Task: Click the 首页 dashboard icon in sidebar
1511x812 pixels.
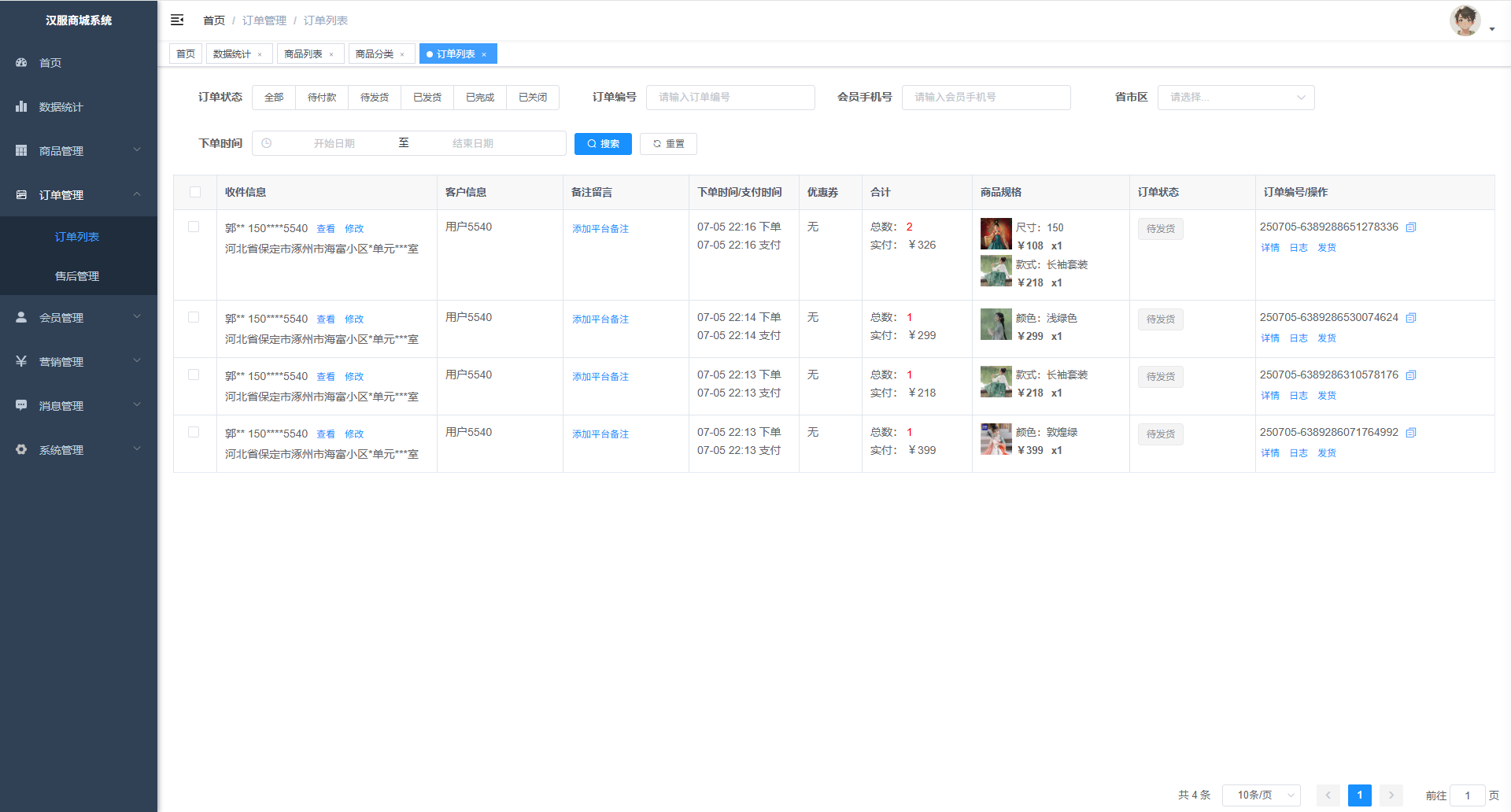Action: [21, 62]
